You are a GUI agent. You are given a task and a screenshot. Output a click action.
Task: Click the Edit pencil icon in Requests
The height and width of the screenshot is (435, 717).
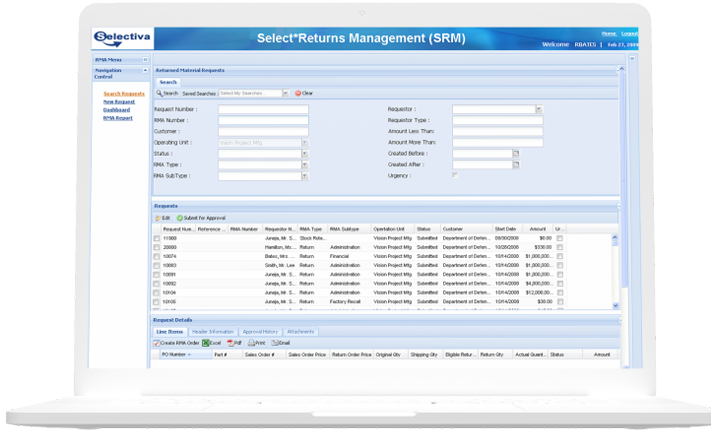coord(157,217)
